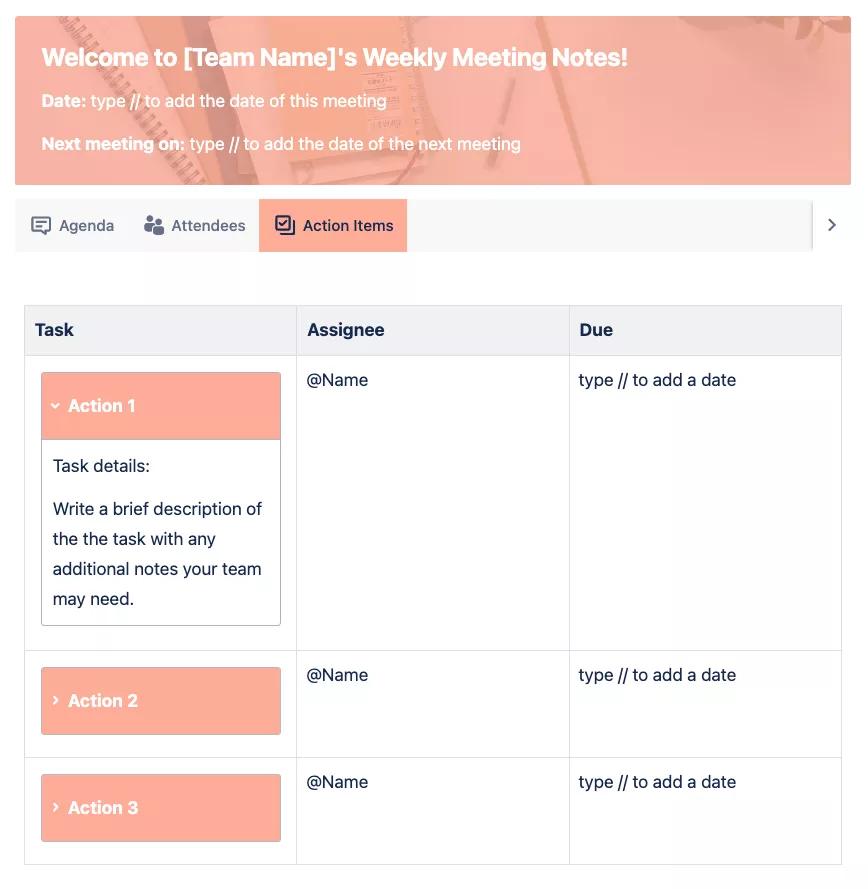Click the Task column header
The height and width of the screenshot is (889, 868).
(54, 329)
